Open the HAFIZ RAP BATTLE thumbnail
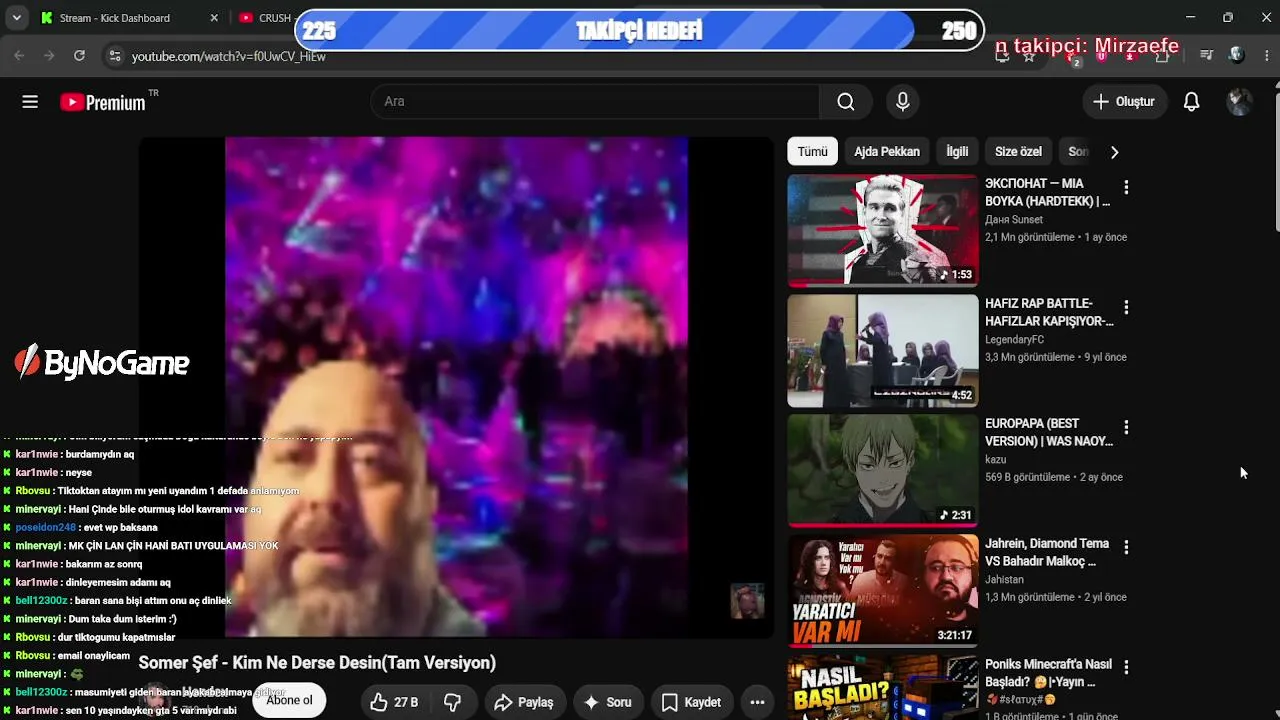This screenshot has width=1280, height=720. click(x=883, y=351)
